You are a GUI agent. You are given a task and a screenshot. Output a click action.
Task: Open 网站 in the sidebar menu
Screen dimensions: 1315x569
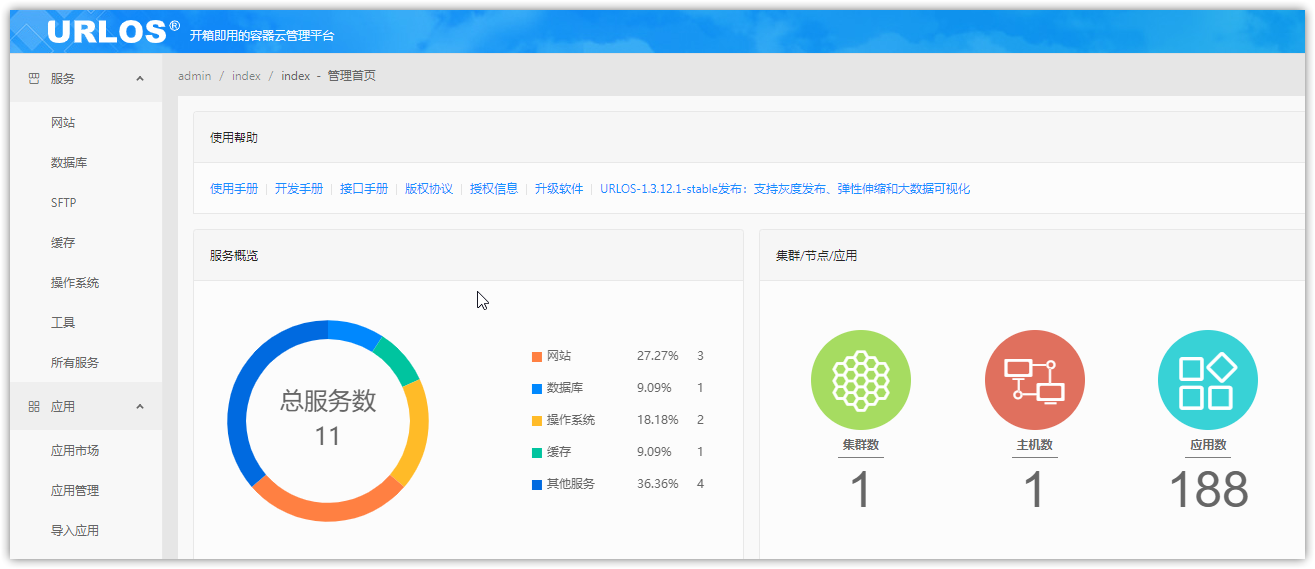(x=63, y=123)
